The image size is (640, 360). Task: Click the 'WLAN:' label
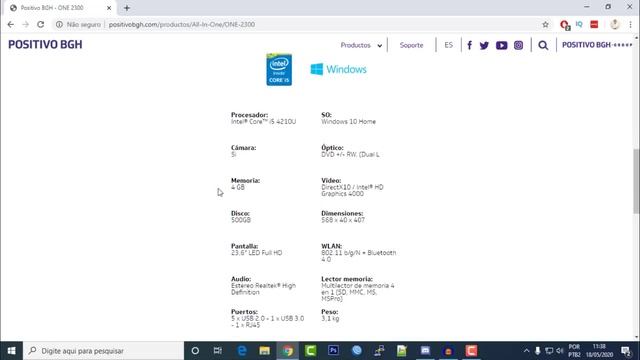point(331,246)
